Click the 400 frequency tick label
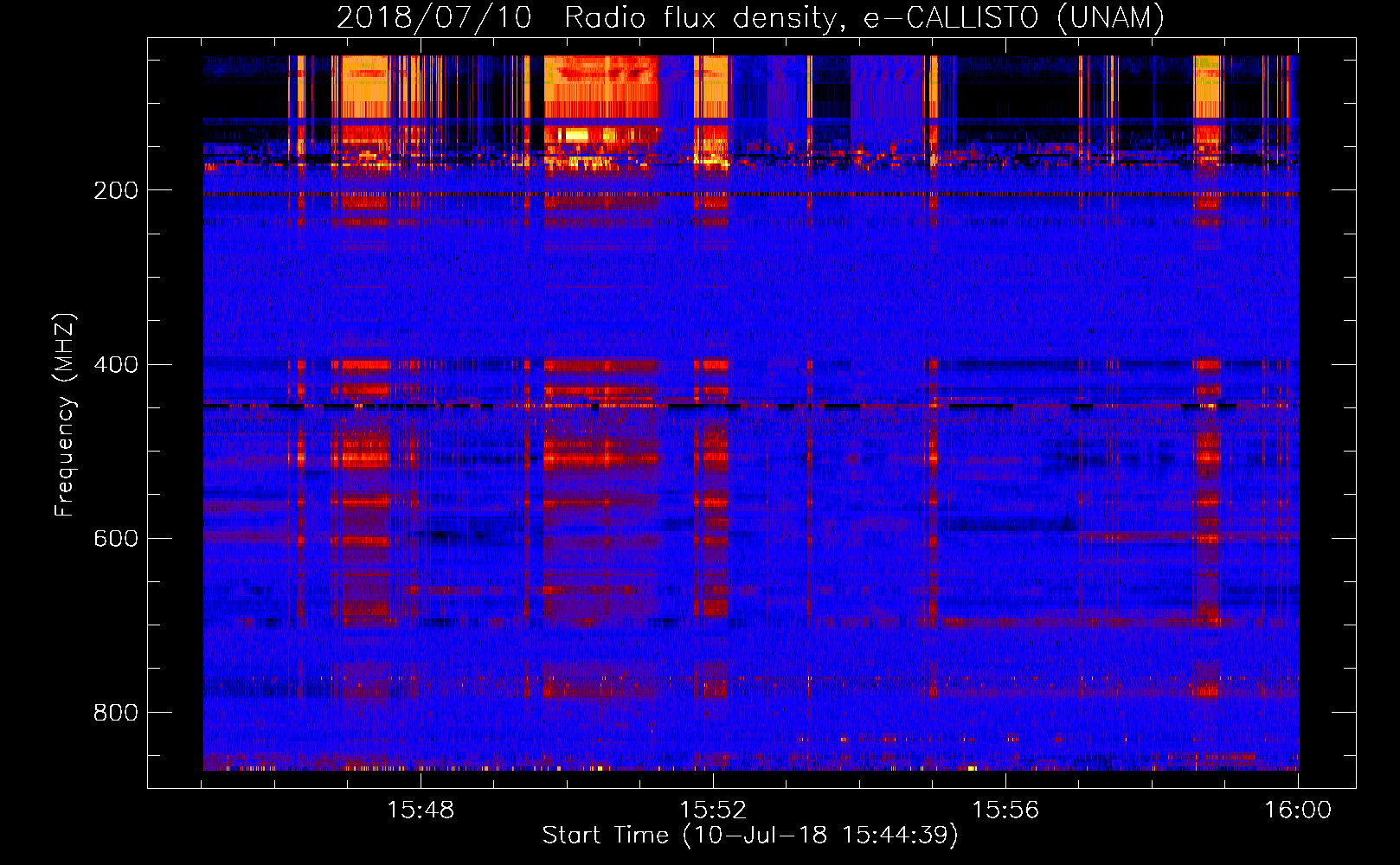Image resolution: width=1400 pixels, height=865 pixels. [116, 364]
